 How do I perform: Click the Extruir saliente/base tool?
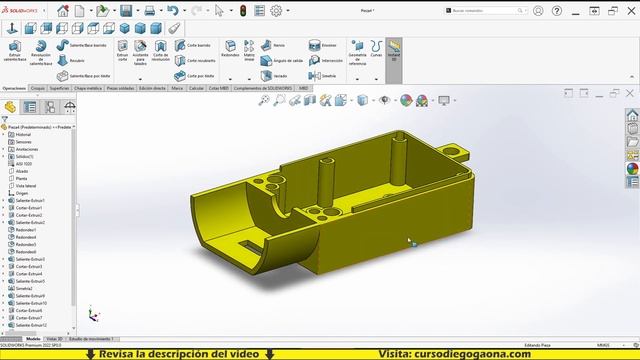pyautogui.click(x=15, y=51)
